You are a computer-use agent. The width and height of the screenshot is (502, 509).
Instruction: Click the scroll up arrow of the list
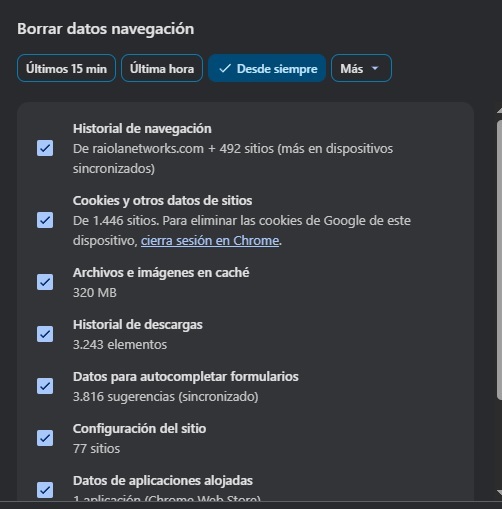tap(499, 111)
